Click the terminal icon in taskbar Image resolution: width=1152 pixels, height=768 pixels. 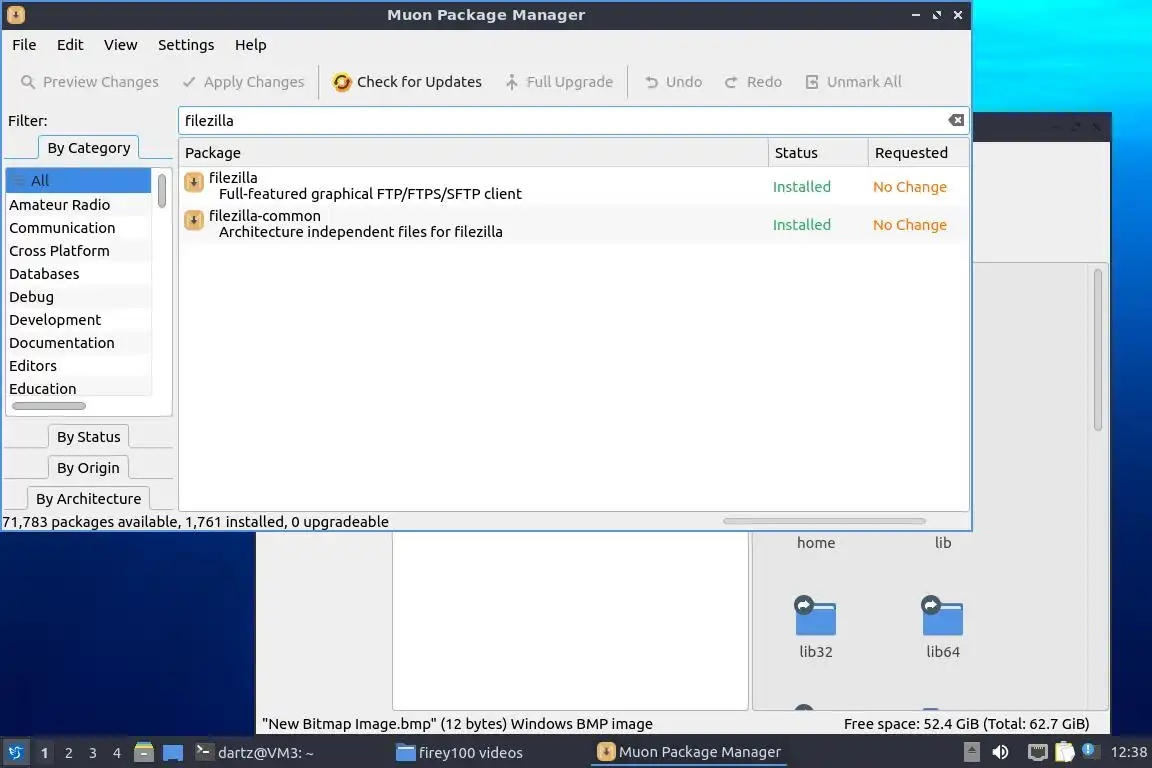click(x=204, y=751)
